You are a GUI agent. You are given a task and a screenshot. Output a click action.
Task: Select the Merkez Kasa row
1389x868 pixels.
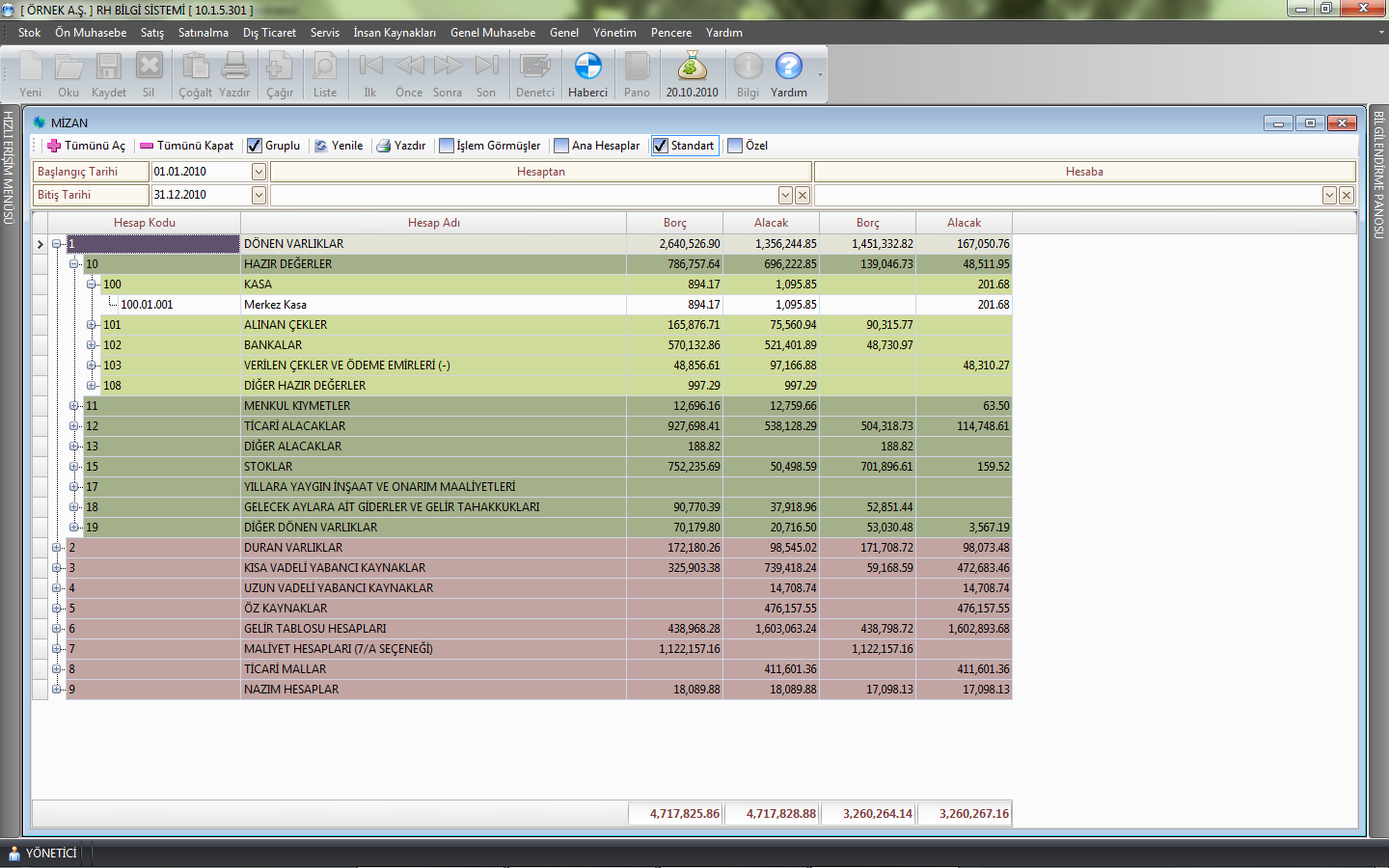(275, 305)
